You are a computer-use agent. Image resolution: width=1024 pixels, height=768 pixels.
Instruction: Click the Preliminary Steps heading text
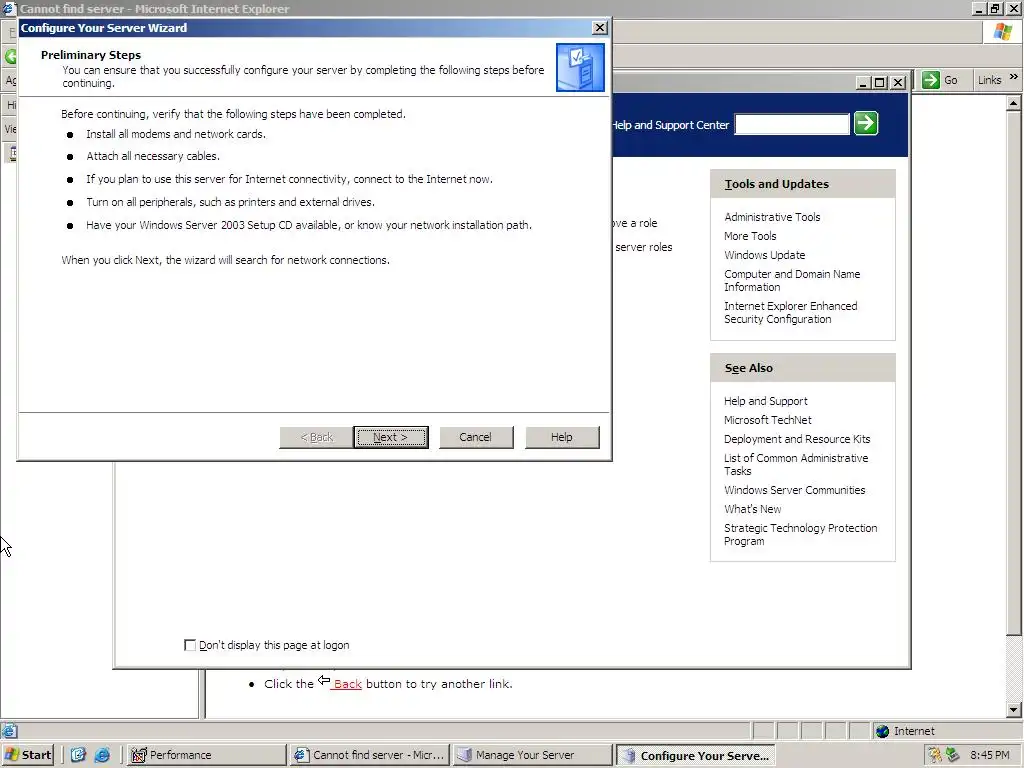[x=91, y=55]
